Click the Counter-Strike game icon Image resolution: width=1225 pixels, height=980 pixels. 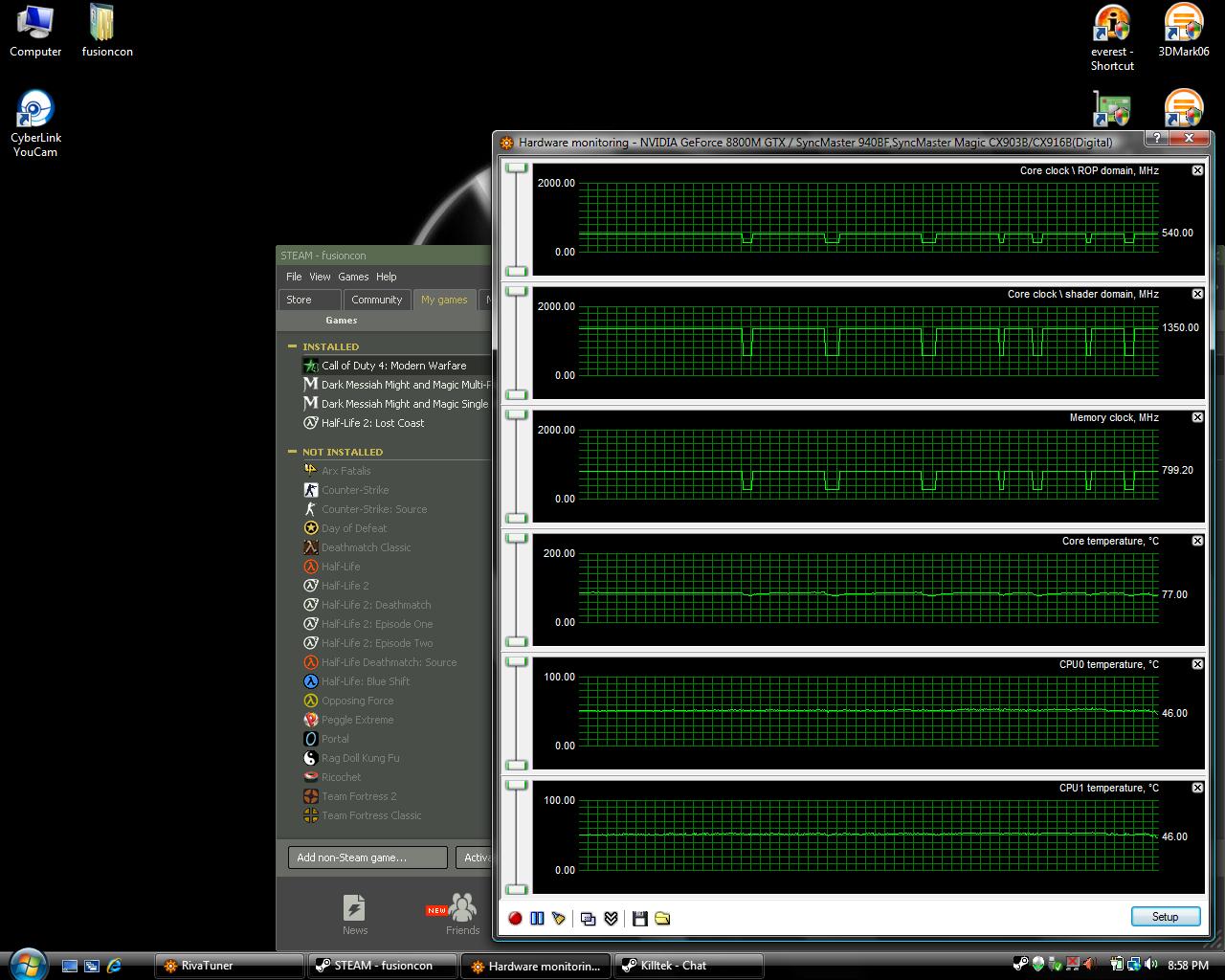click(310, 490)
